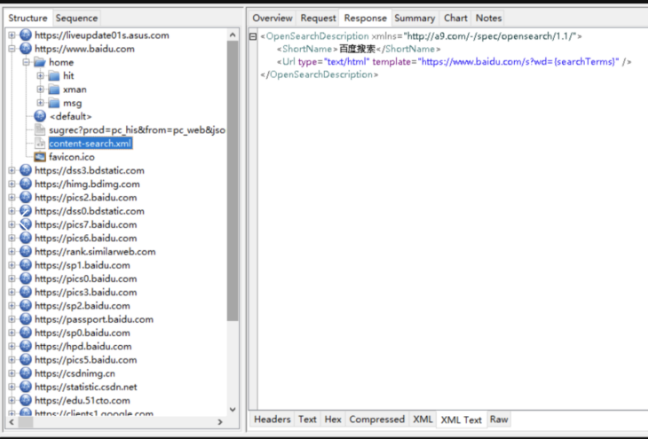This screenshot has width=648, height=442.
Task: Expand the pics3.baidu.com host
Action: tap(12, 292)
